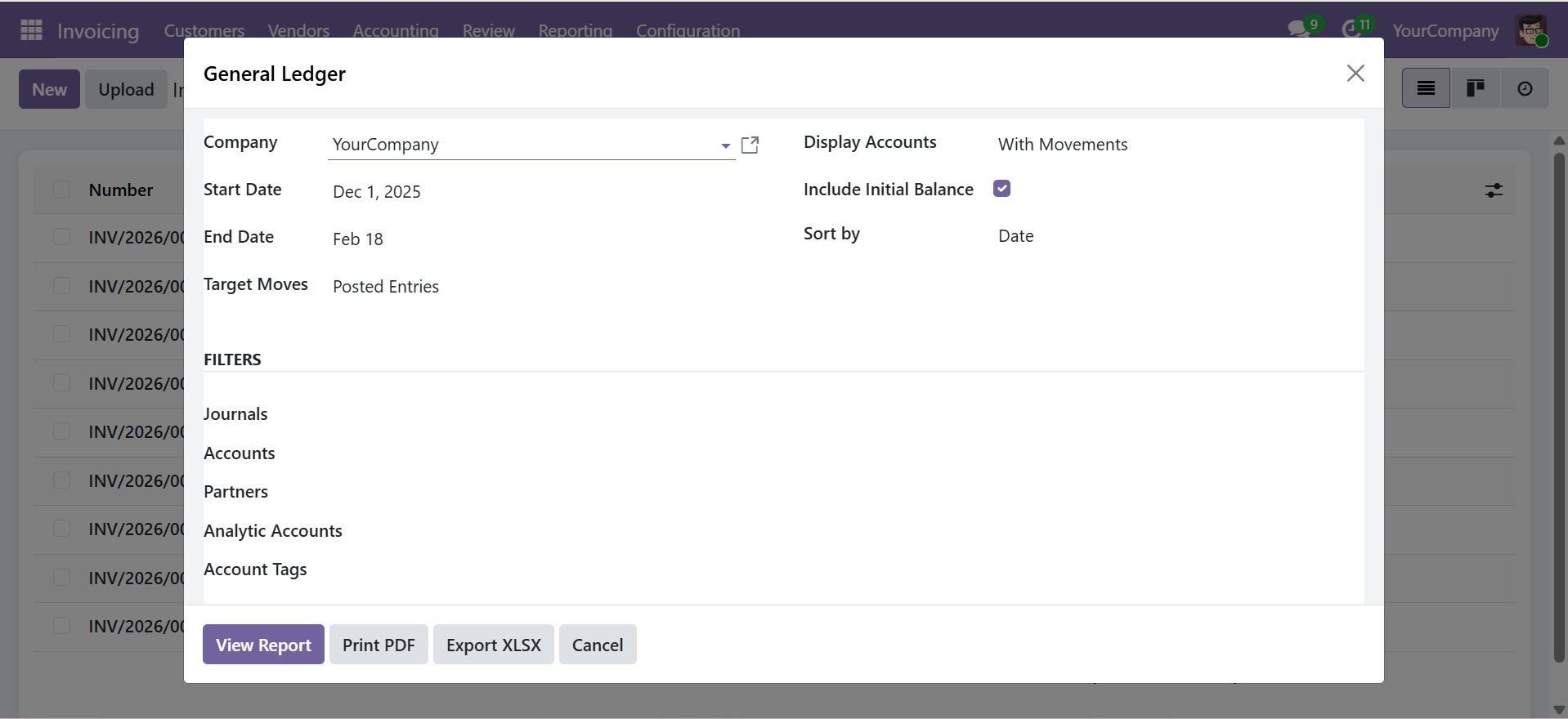
Task: Switch to activity view clock icon
Action: [1525, 88]
